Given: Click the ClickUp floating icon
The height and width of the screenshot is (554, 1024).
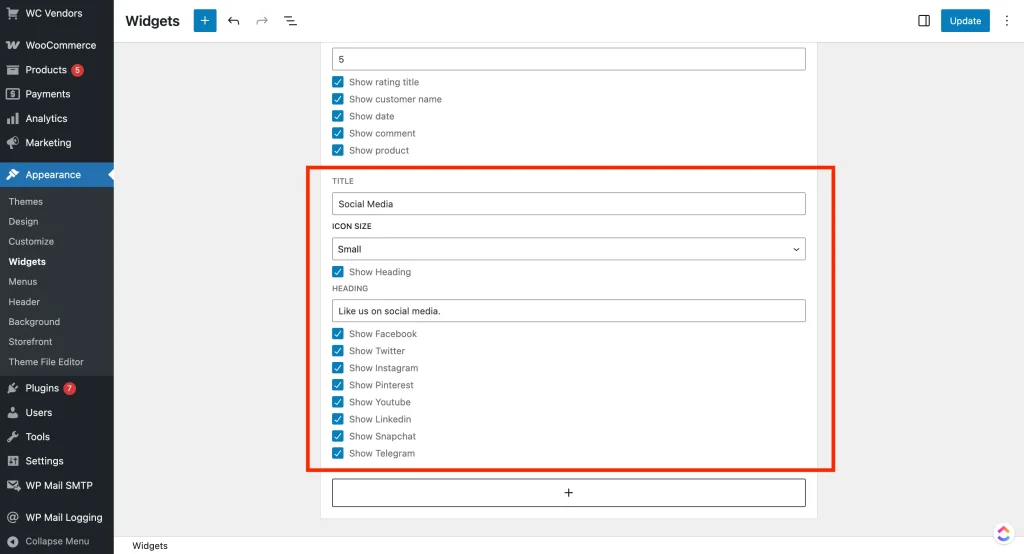Looking at the screenshot, I should tap(1003, 533).
